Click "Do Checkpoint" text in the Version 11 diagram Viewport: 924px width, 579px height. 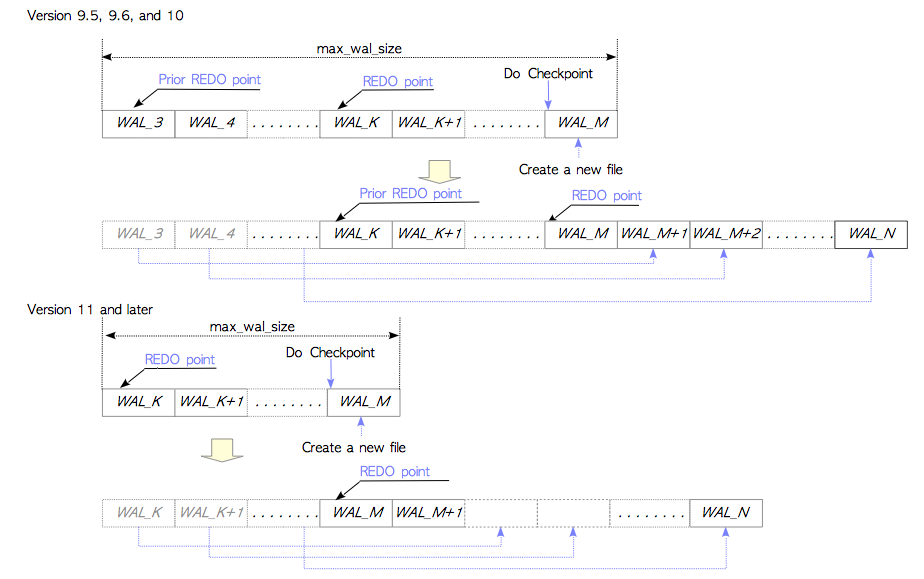pyautogui.click(x=330, y=353)
